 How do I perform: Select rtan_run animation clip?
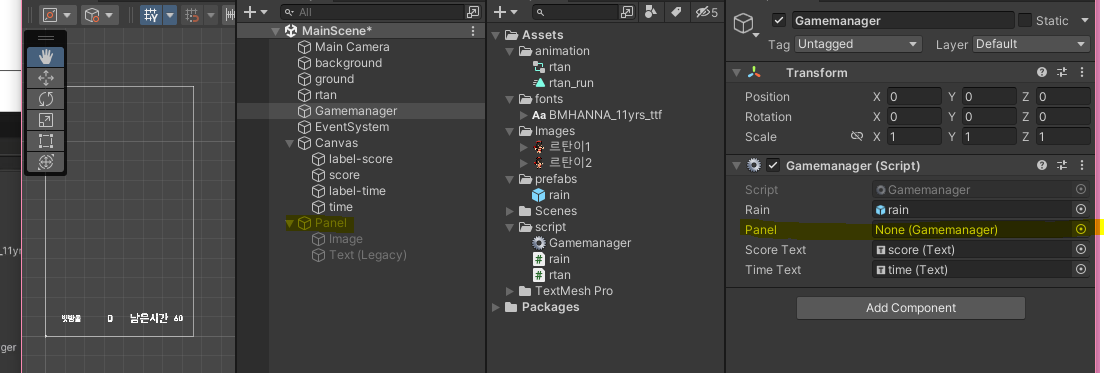571,83
